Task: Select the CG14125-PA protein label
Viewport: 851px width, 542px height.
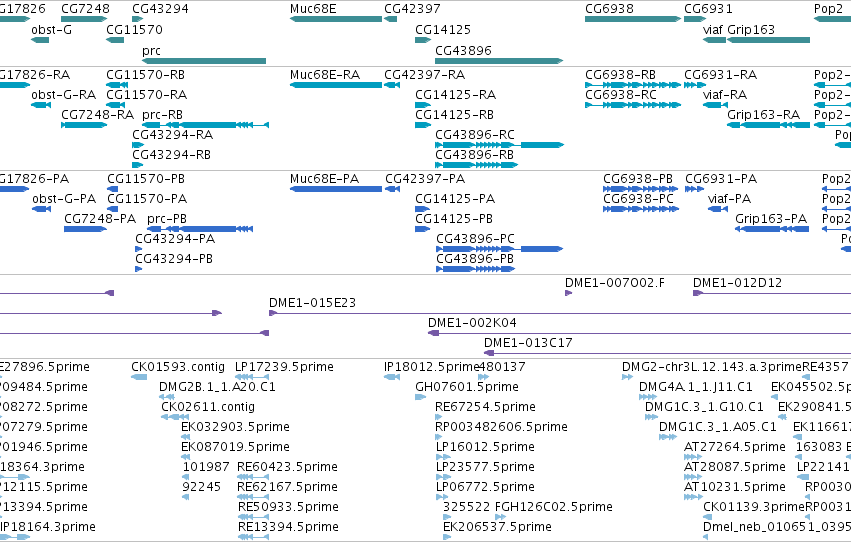Action: pyautogui.click(x=455, y=199)
